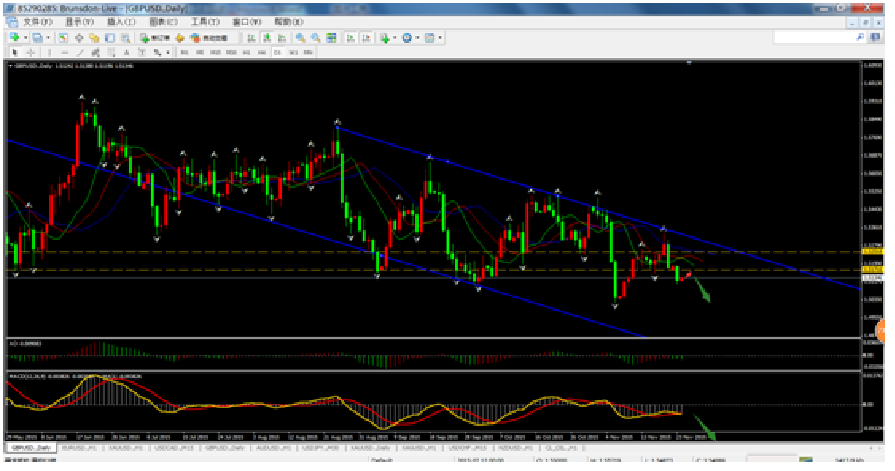The width and height of the screenshot is (895, 471).
Task: Click the crosshair cursor tool
Action: [x=30, y=53]
